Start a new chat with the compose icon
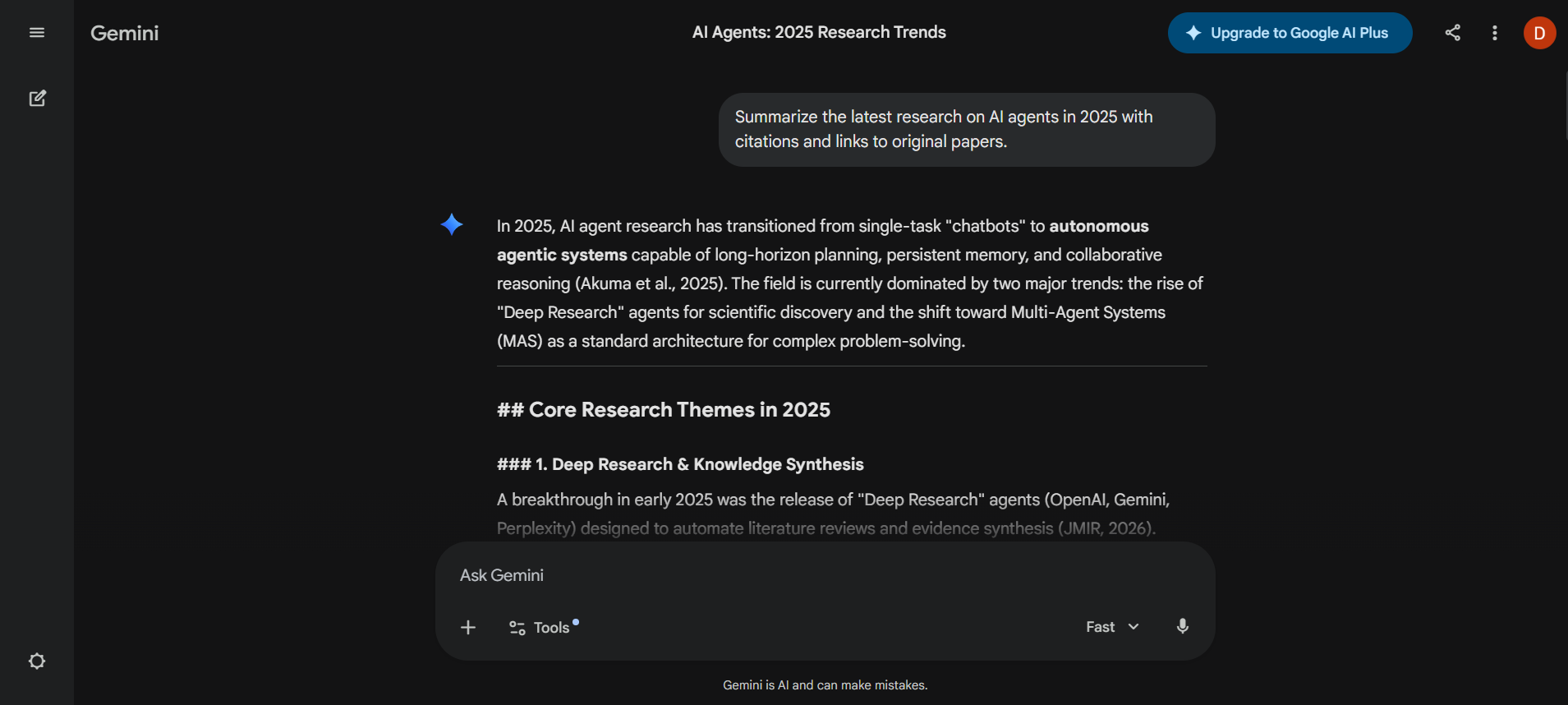The height and width of the screenshot is (705, 1568). (x=37, y=99)
